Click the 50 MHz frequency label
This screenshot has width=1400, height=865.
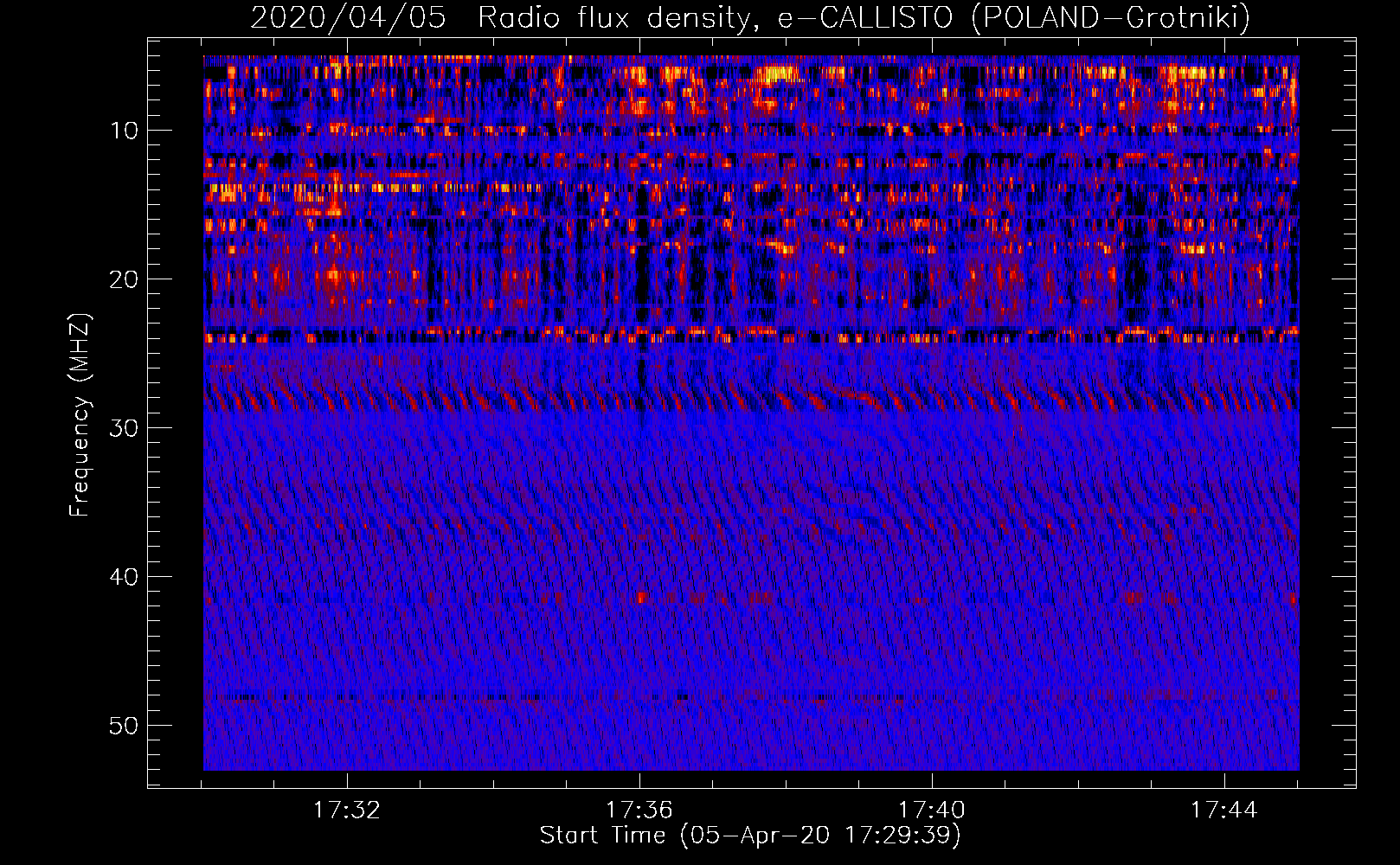(125, 725)
